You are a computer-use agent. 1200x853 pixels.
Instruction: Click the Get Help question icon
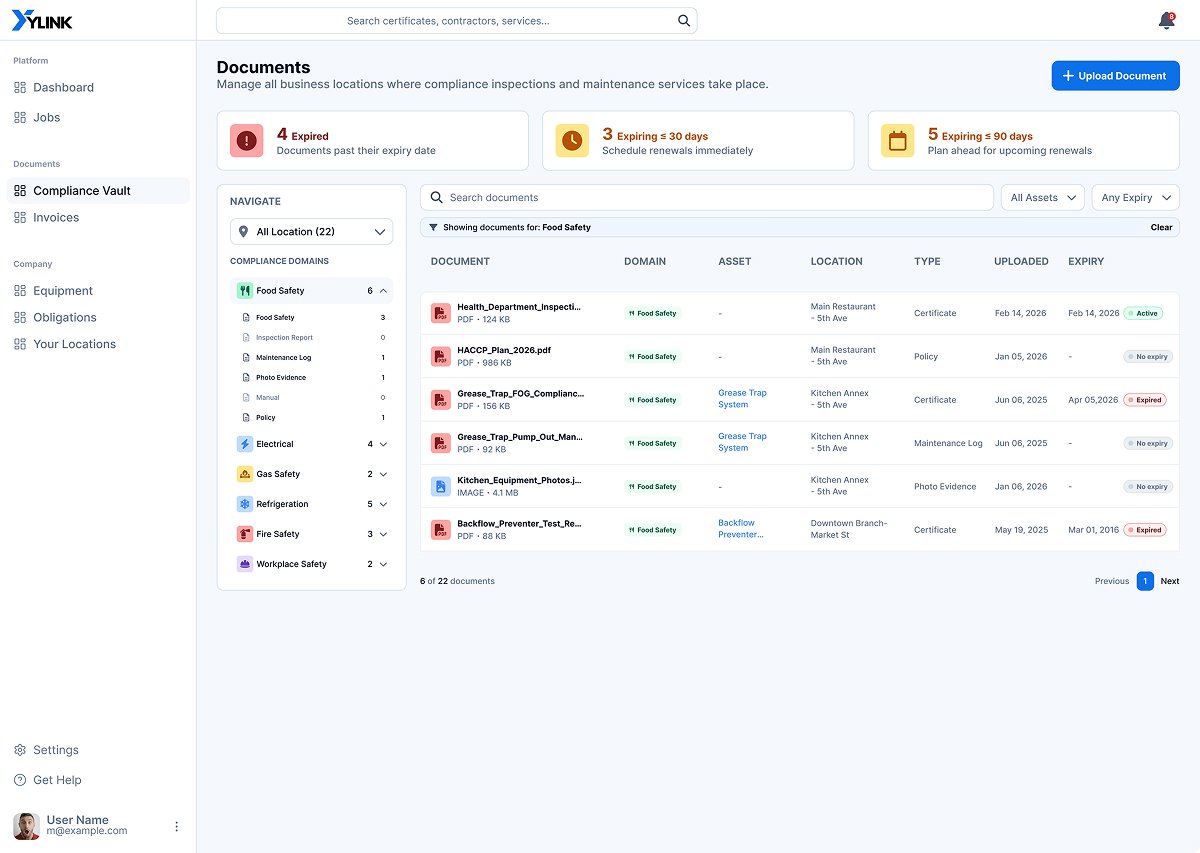pos(20,780)
